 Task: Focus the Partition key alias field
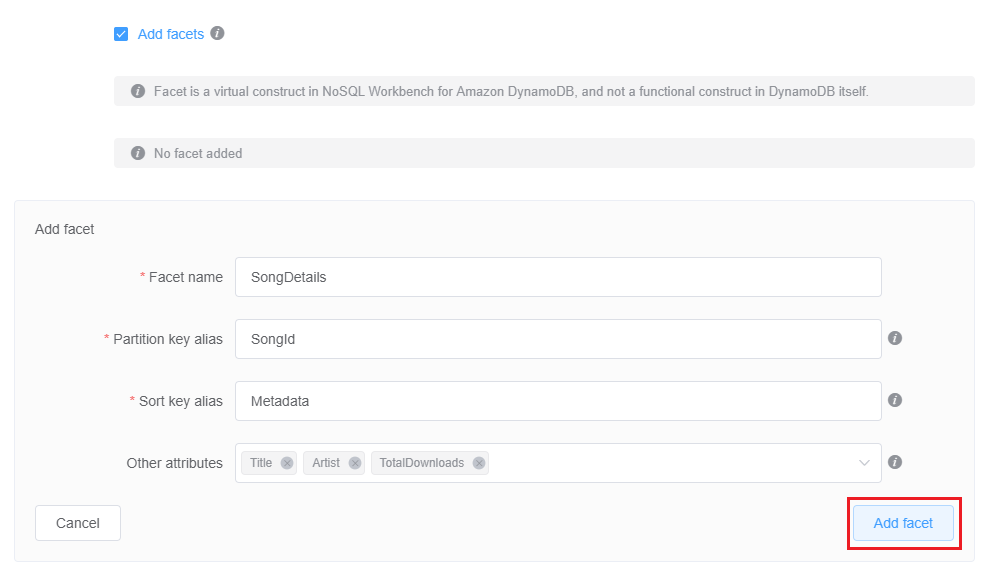click(x=557, y=339)
